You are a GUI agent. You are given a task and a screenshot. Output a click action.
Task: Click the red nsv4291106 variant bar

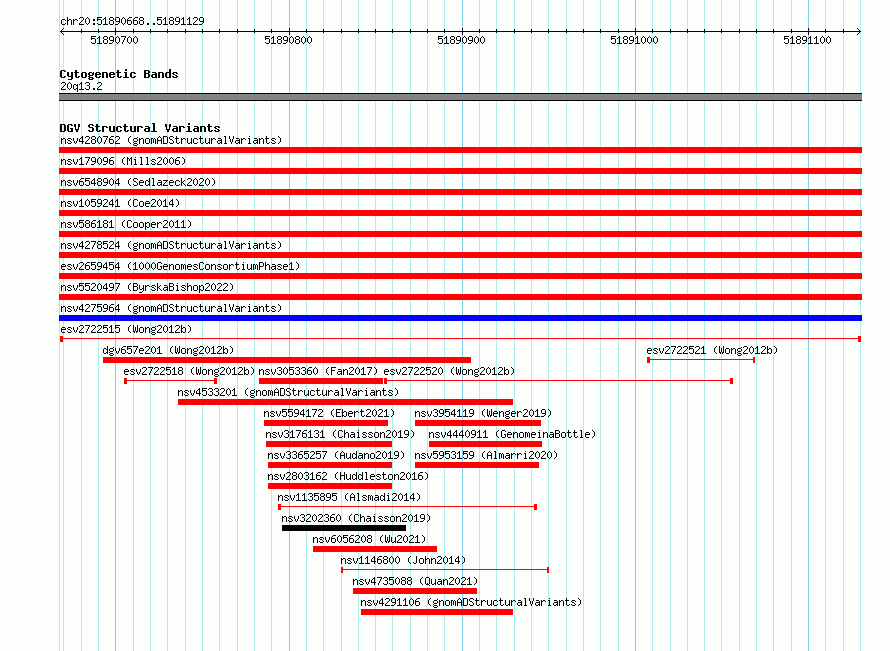tap(437, 612)
